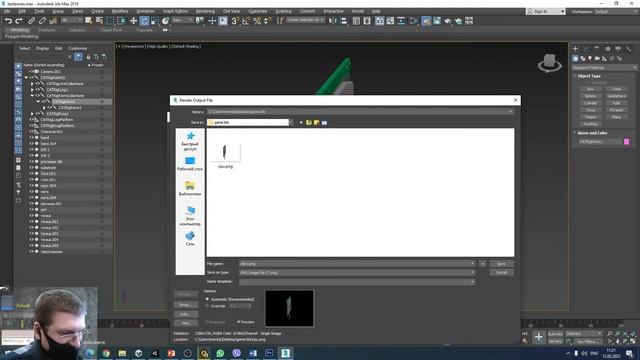Open Photoshop from the taskbar
The image size is (640, 360).
point(269,353)
